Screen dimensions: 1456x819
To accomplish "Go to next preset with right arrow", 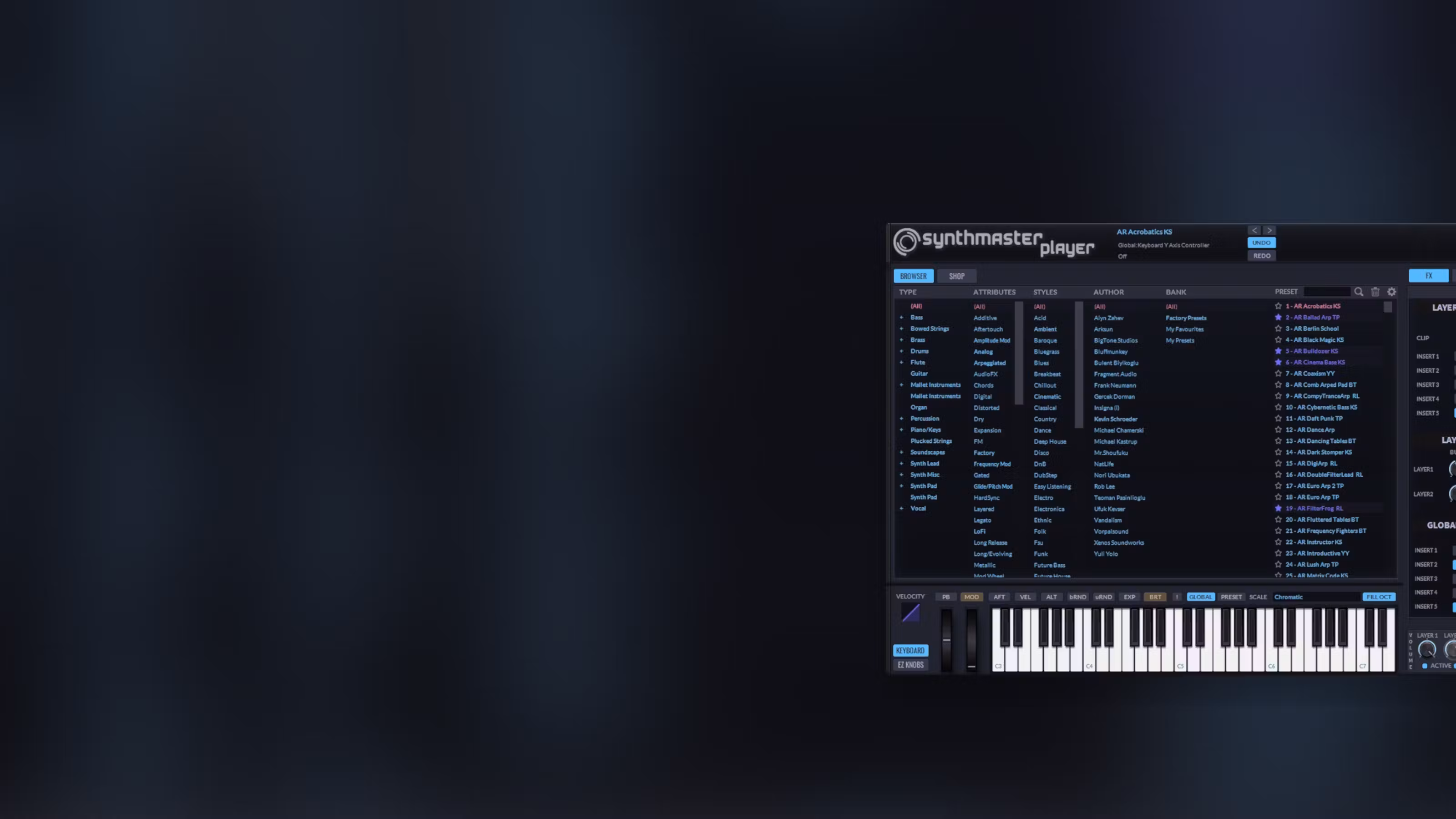I will pos(1269,230).
